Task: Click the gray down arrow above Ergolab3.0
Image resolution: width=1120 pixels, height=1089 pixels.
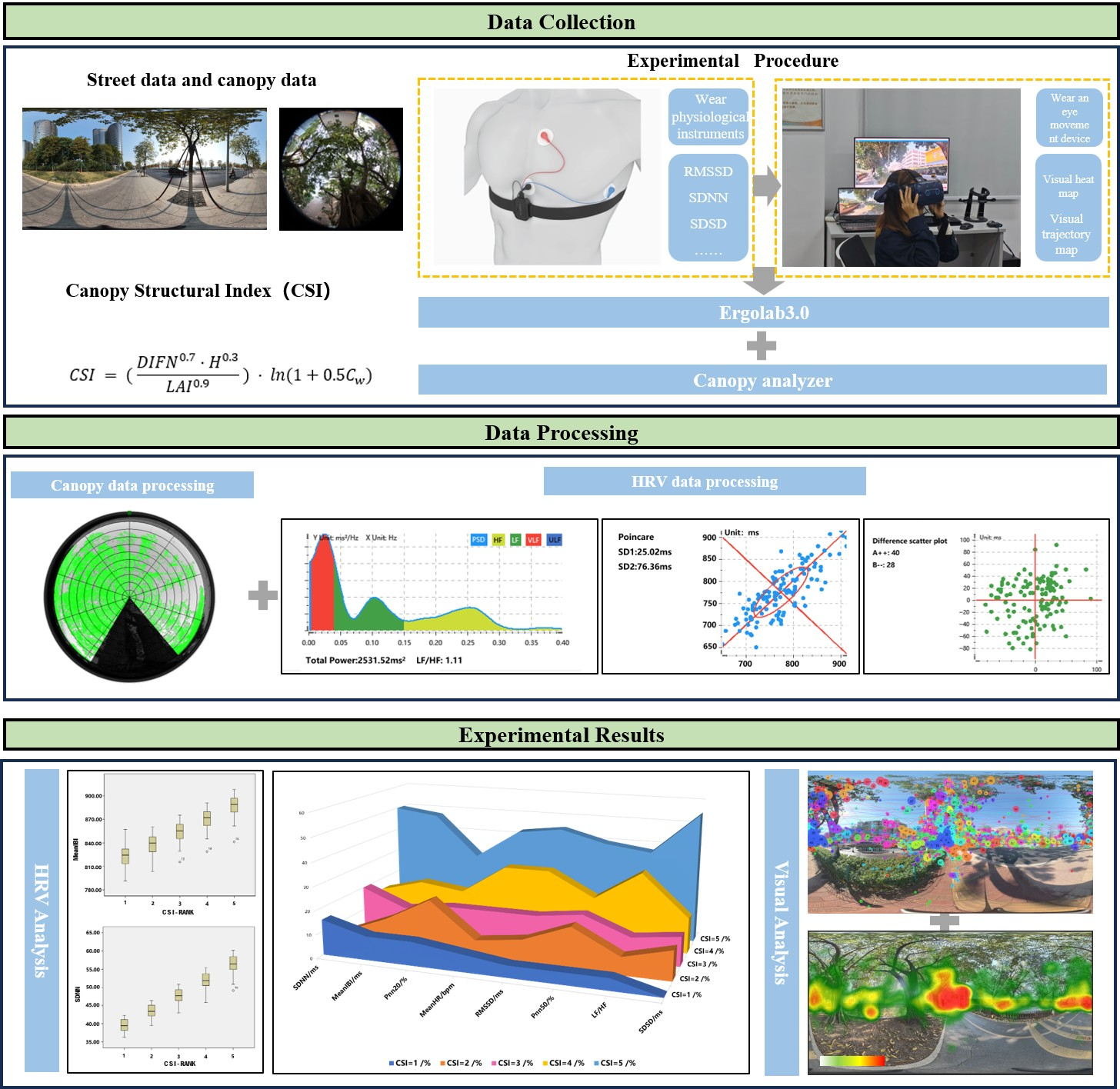Action: 764,280
